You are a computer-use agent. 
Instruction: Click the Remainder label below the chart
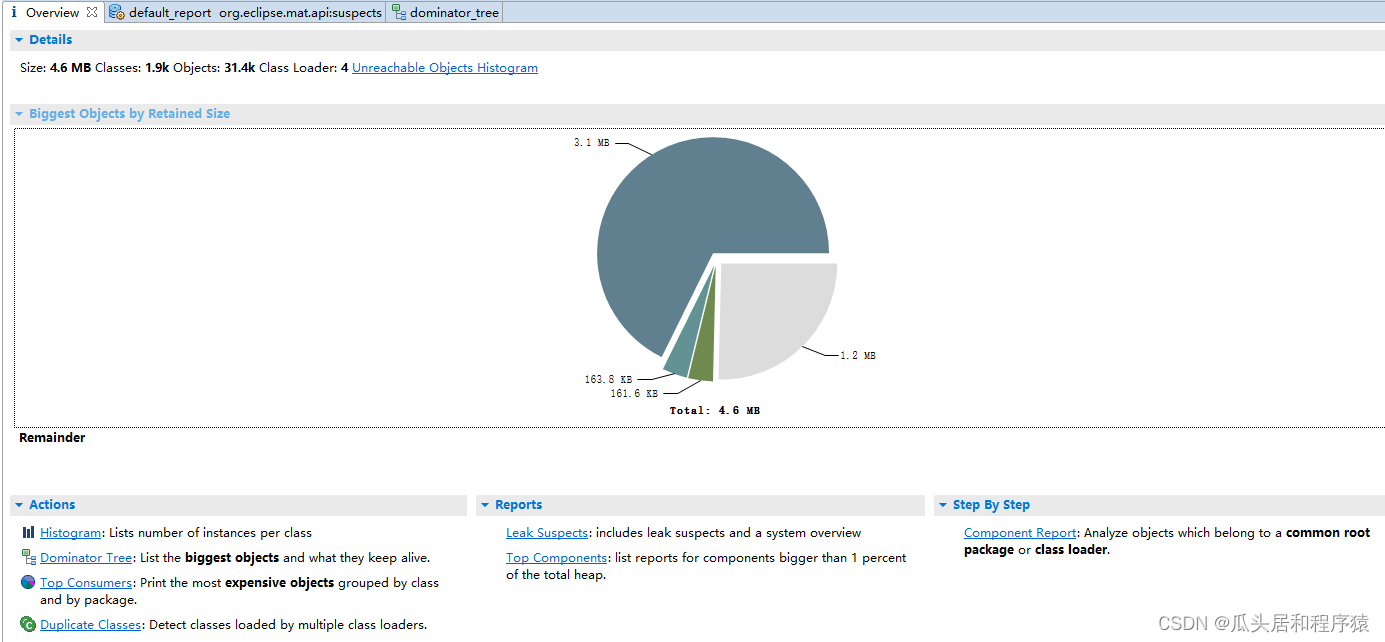click(52, 438)
